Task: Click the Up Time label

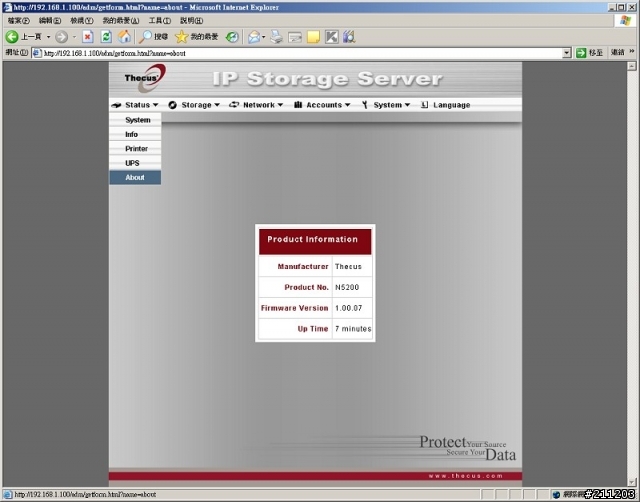Action: click(313, 329)
